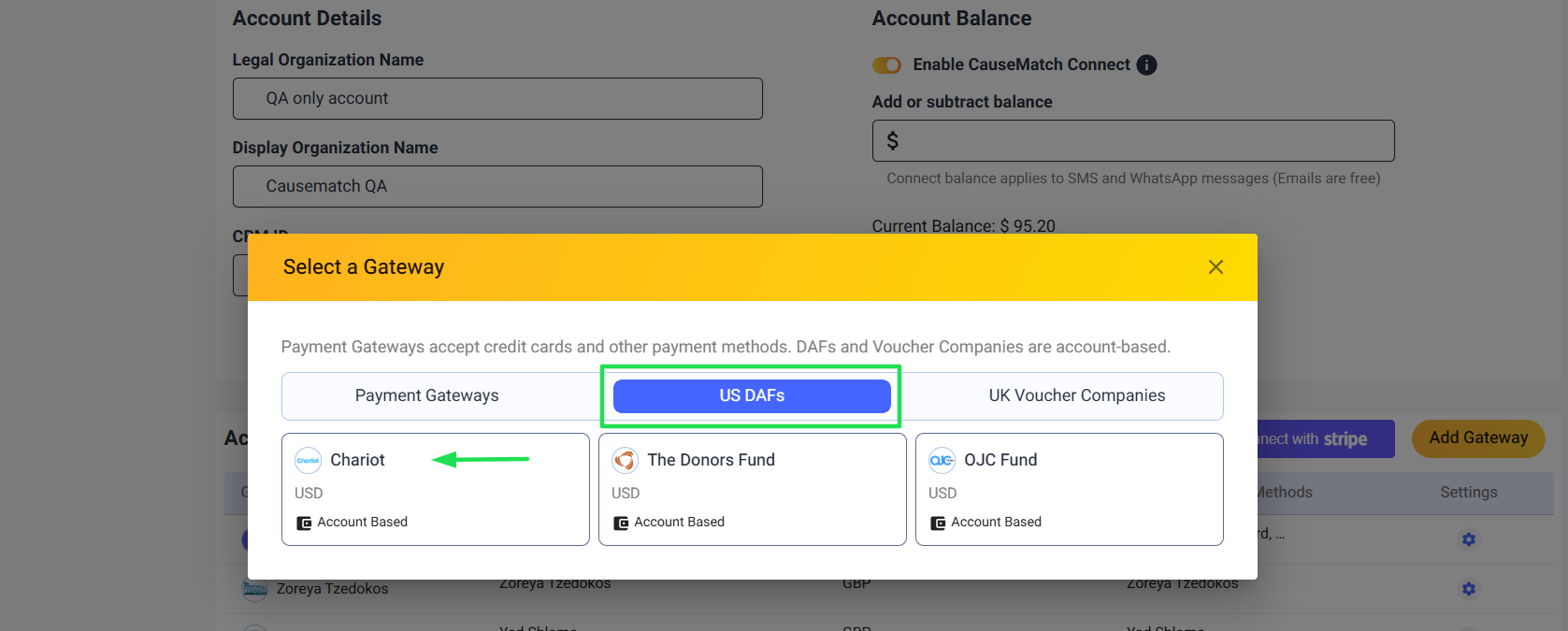Image resolution: width=1568 pixels, height=631 pixels.
Task: Toggle Enable CauseMatch Connect switch
Action: tap(886, 65)
